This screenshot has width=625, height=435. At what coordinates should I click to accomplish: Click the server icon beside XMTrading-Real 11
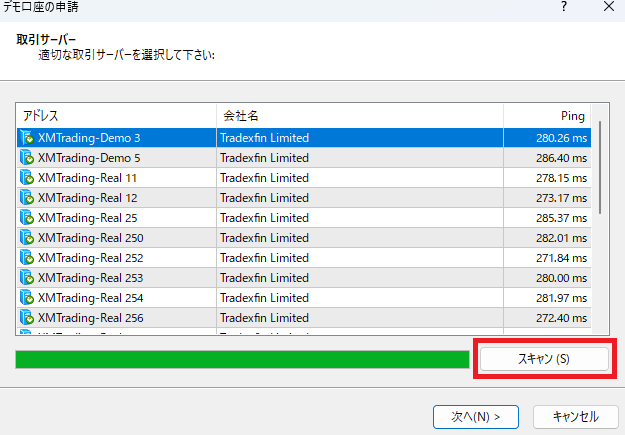(27, 178)
